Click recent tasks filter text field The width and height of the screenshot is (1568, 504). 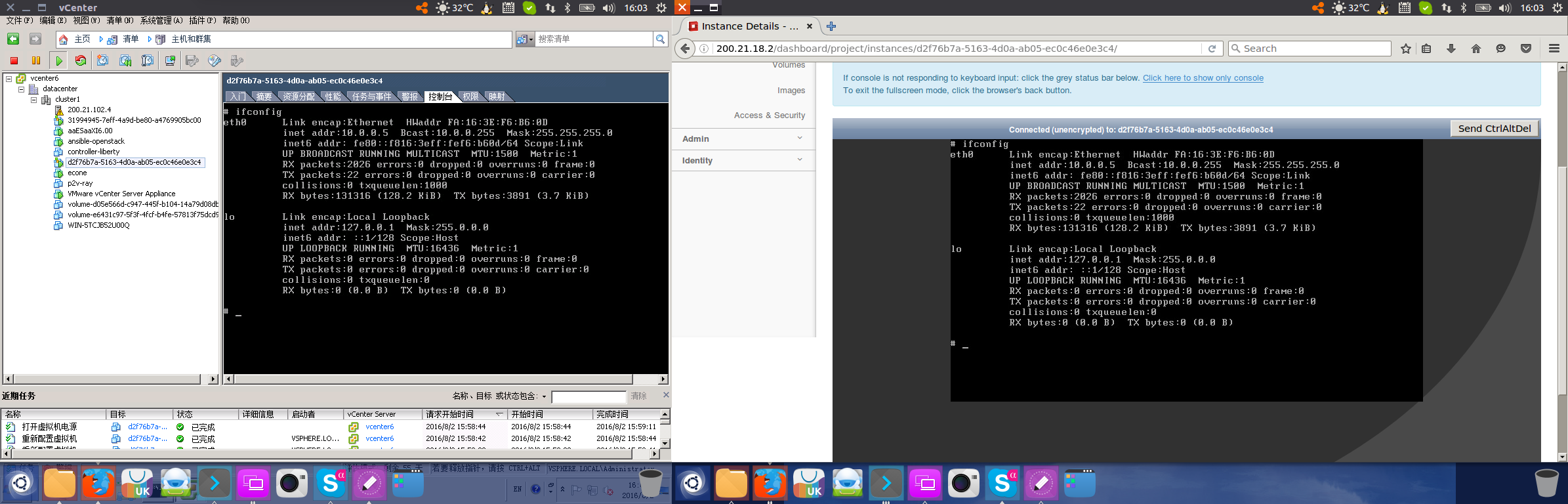coord(588,397)
